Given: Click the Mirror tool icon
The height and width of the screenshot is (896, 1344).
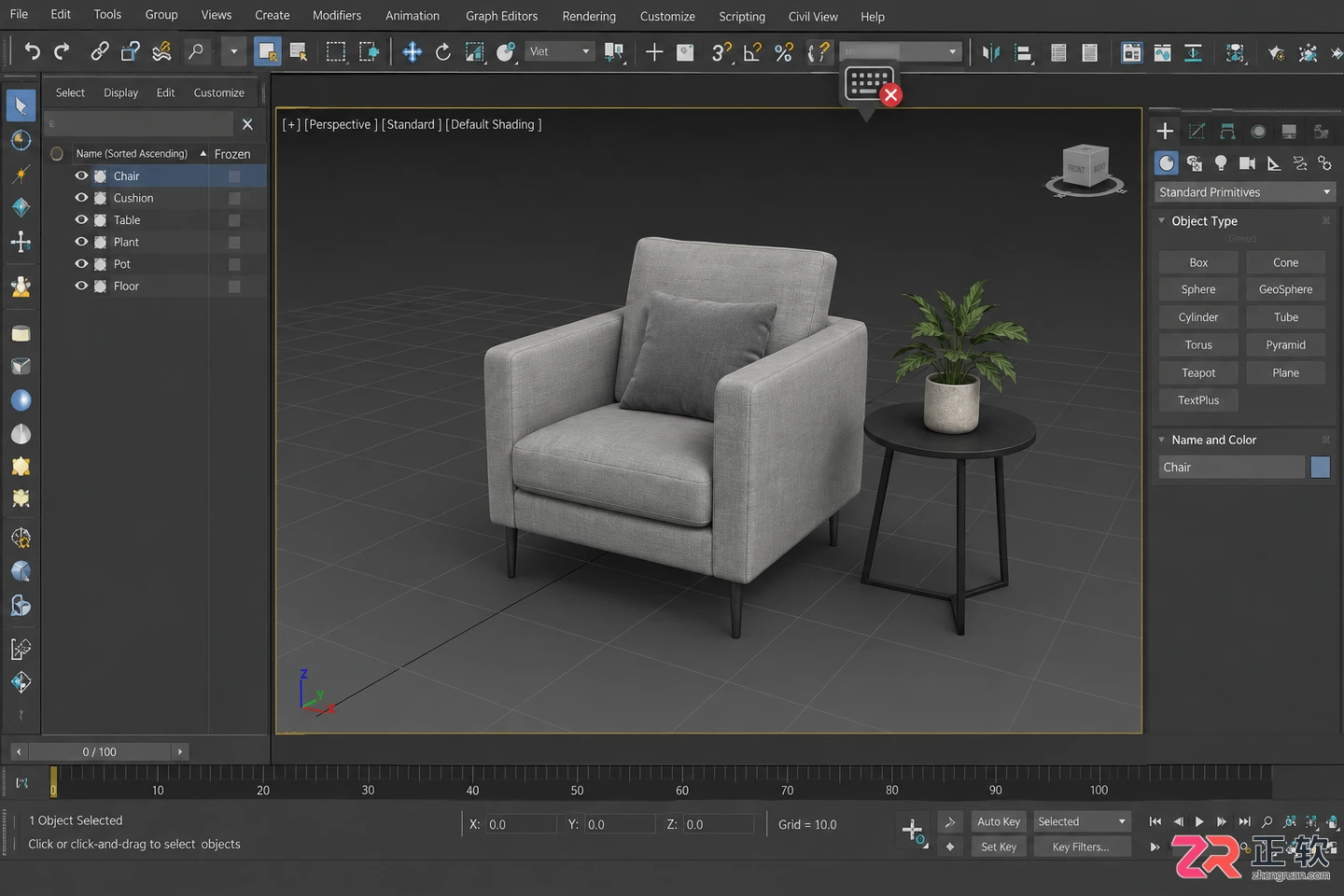Looking at the screenshot, I should pos(991,52).
